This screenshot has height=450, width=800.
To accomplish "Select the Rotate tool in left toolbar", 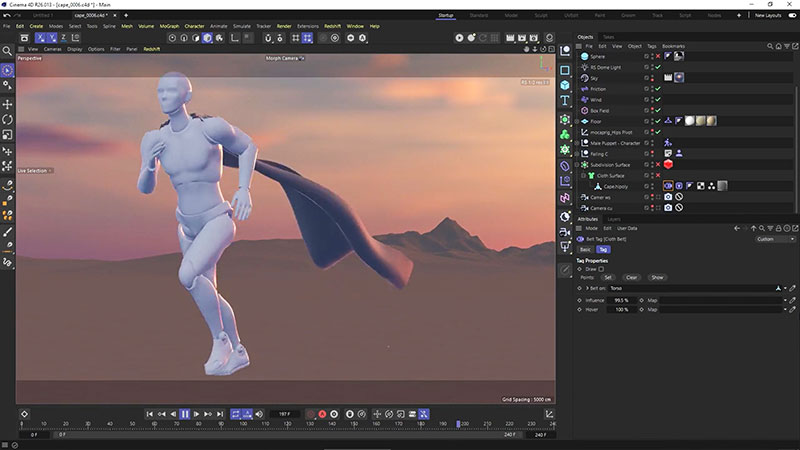I will point(8,119).
